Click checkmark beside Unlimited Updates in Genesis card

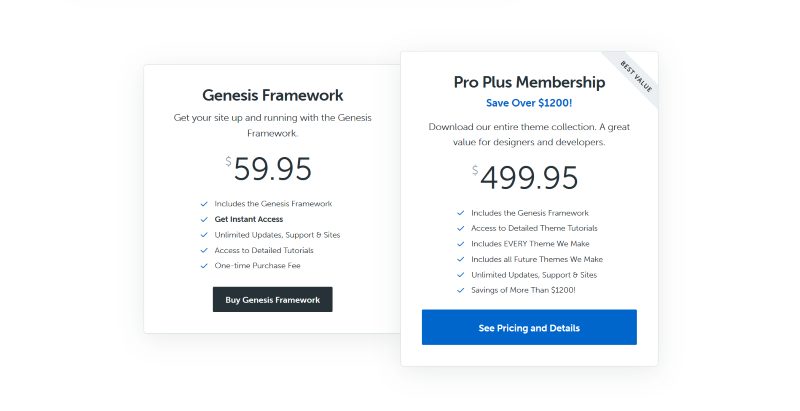pos(204,235)
